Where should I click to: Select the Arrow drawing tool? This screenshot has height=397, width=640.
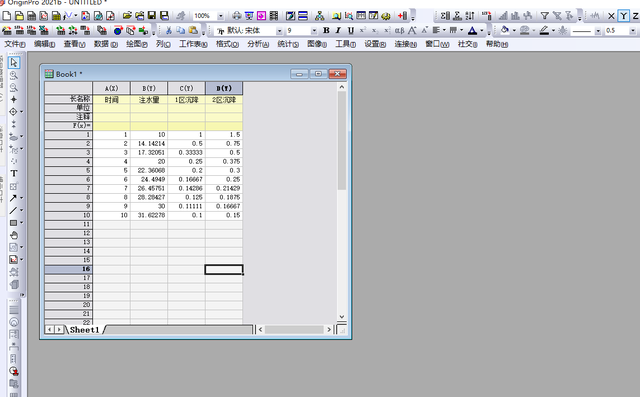point(13,198)
